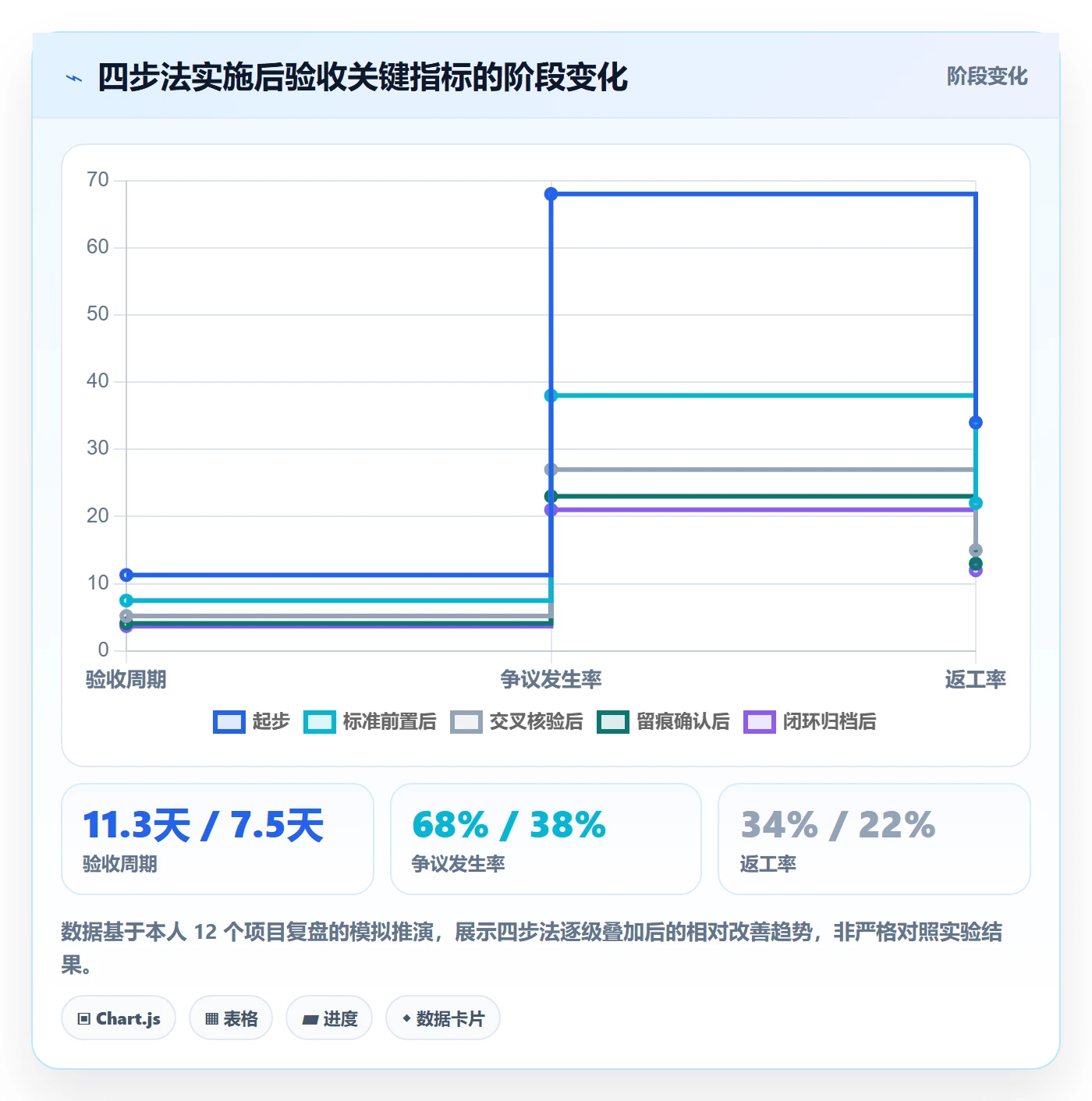
Task: Click the 闭环归档后 purple legend swatch
Action: (x=760, y=722)
